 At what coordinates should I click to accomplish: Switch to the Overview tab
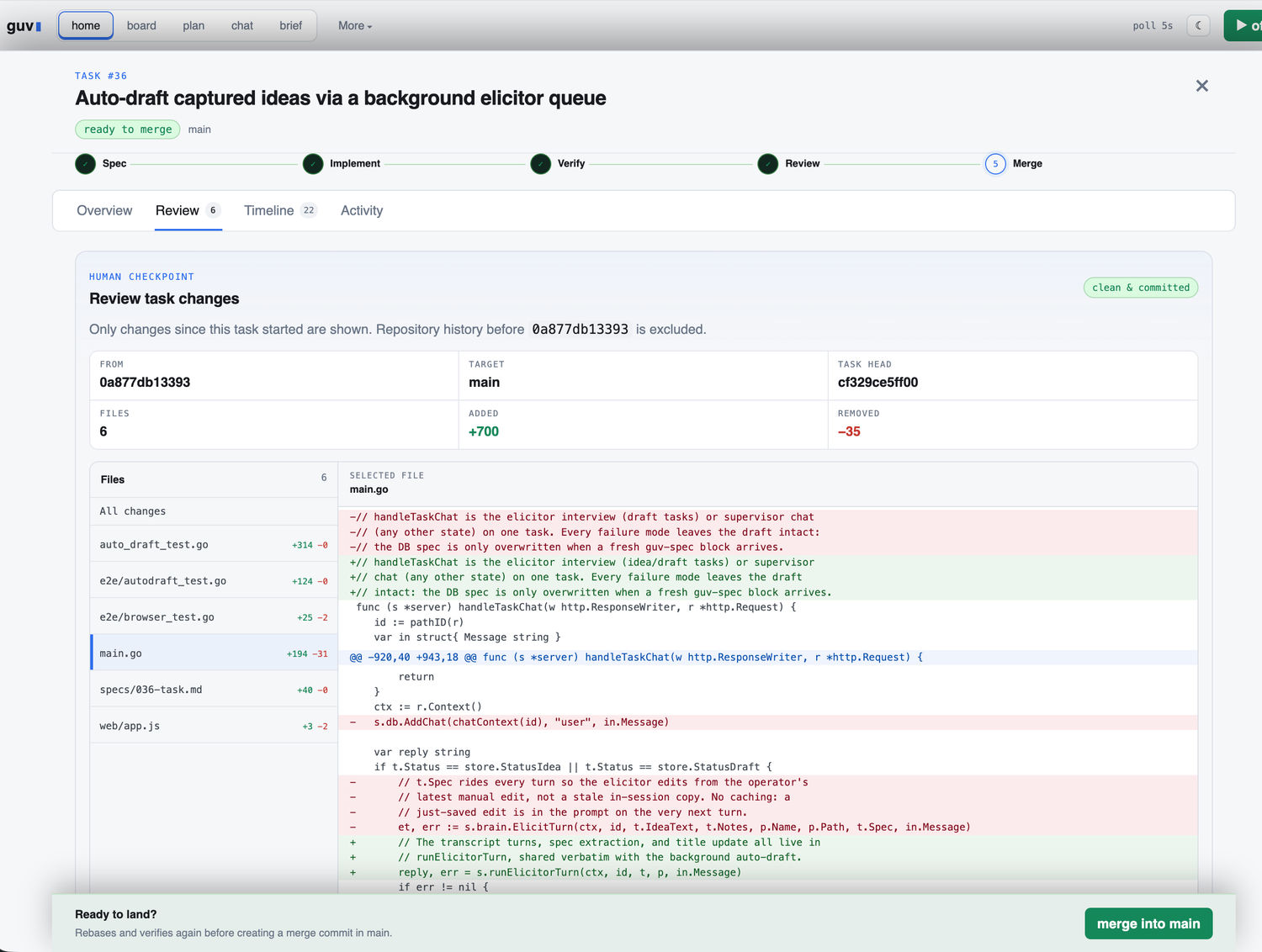coord(104,210)
